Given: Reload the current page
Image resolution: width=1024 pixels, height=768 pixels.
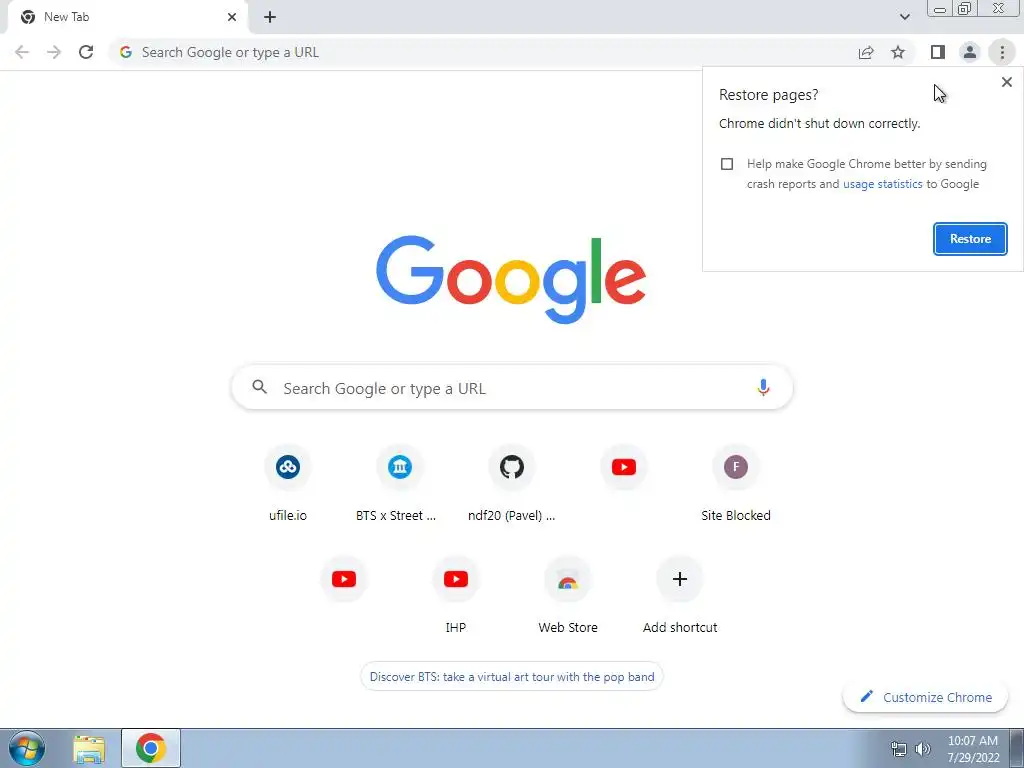Looking at the screenshot, I should [86, 52].
